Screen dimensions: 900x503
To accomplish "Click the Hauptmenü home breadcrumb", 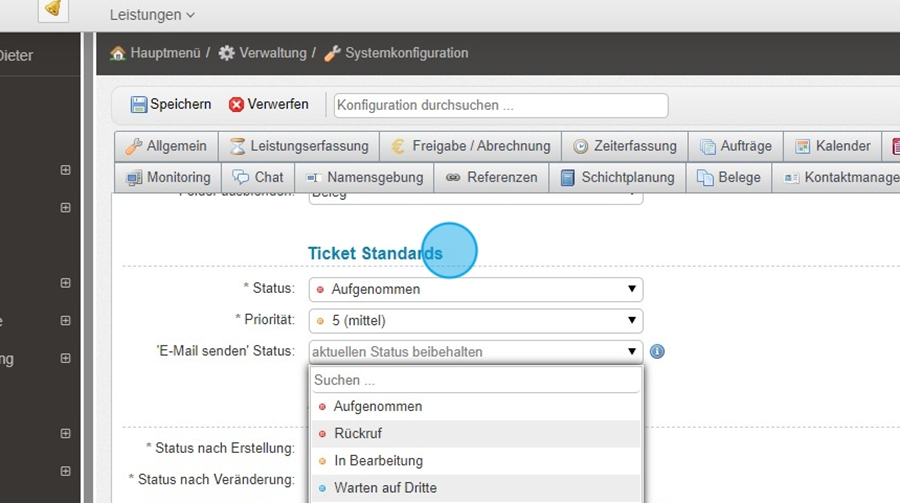I will [x=155, y=53].
